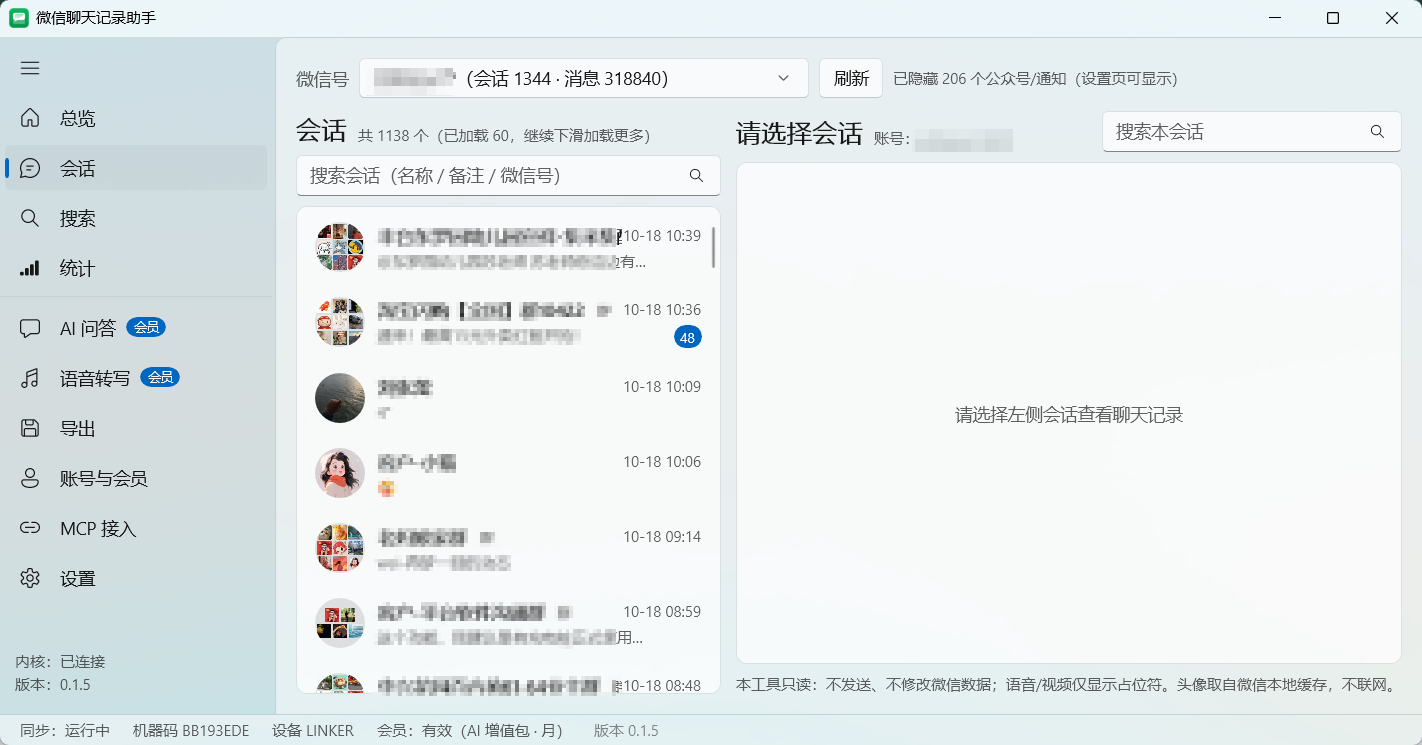Click avatar of conversation dated 10-18 10:39
This screenshot has height=745, width=1422.
pyautogui.click(x=340, y=247)
